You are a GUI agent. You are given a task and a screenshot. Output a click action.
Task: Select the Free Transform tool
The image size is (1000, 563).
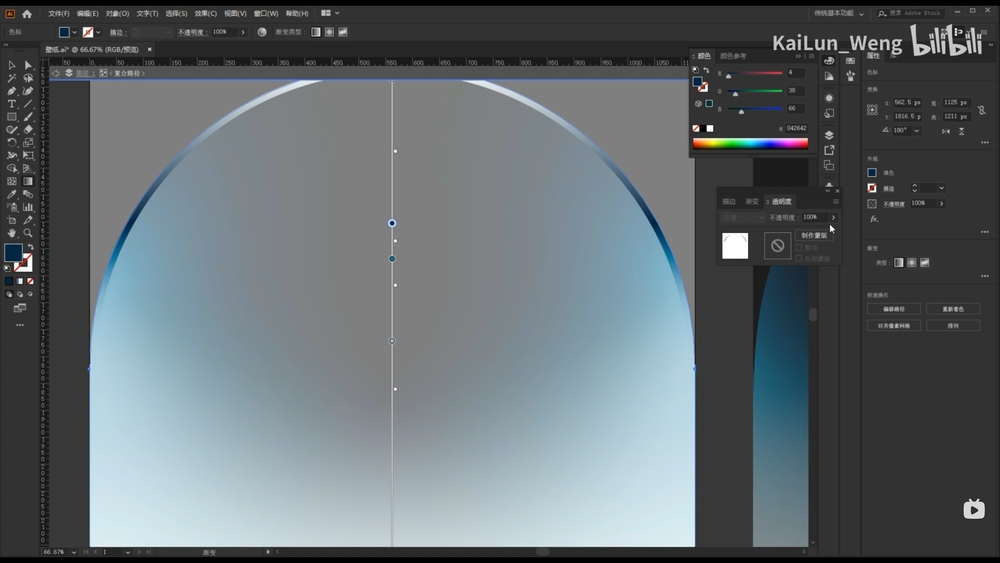28,156
